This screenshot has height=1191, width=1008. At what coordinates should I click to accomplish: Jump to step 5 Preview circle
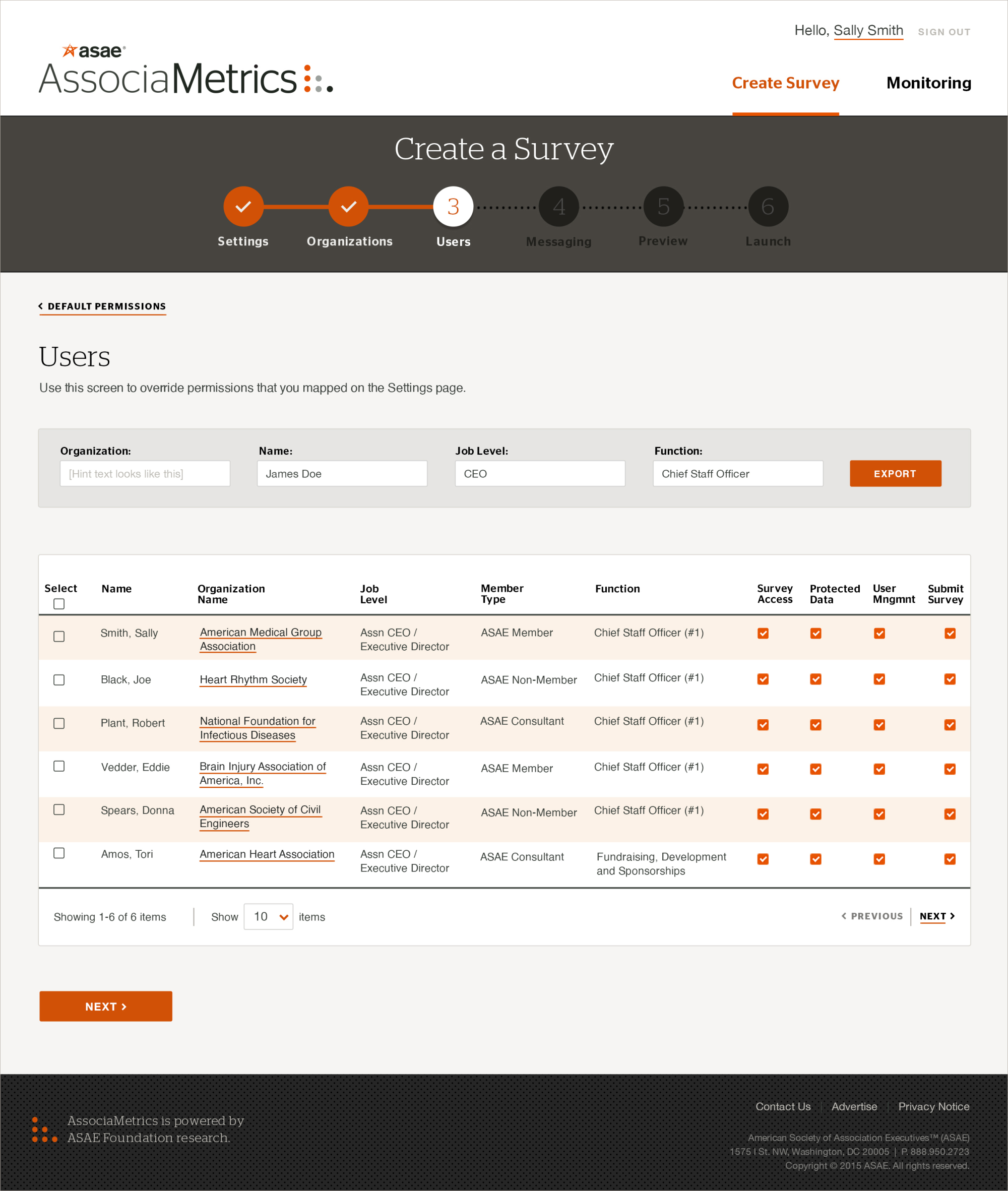663,206
